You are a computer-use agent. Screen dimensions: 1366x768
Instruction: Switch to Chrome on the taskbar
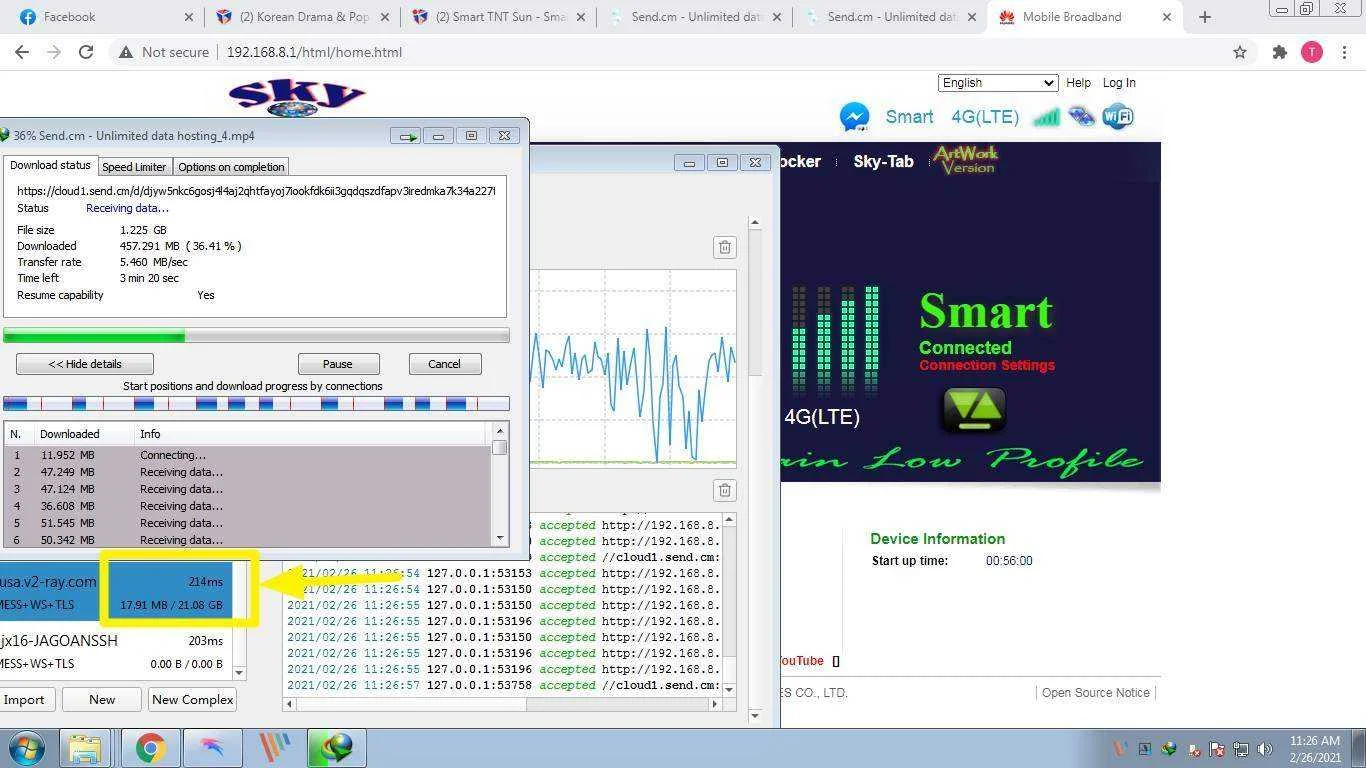[x=150, y=748]
